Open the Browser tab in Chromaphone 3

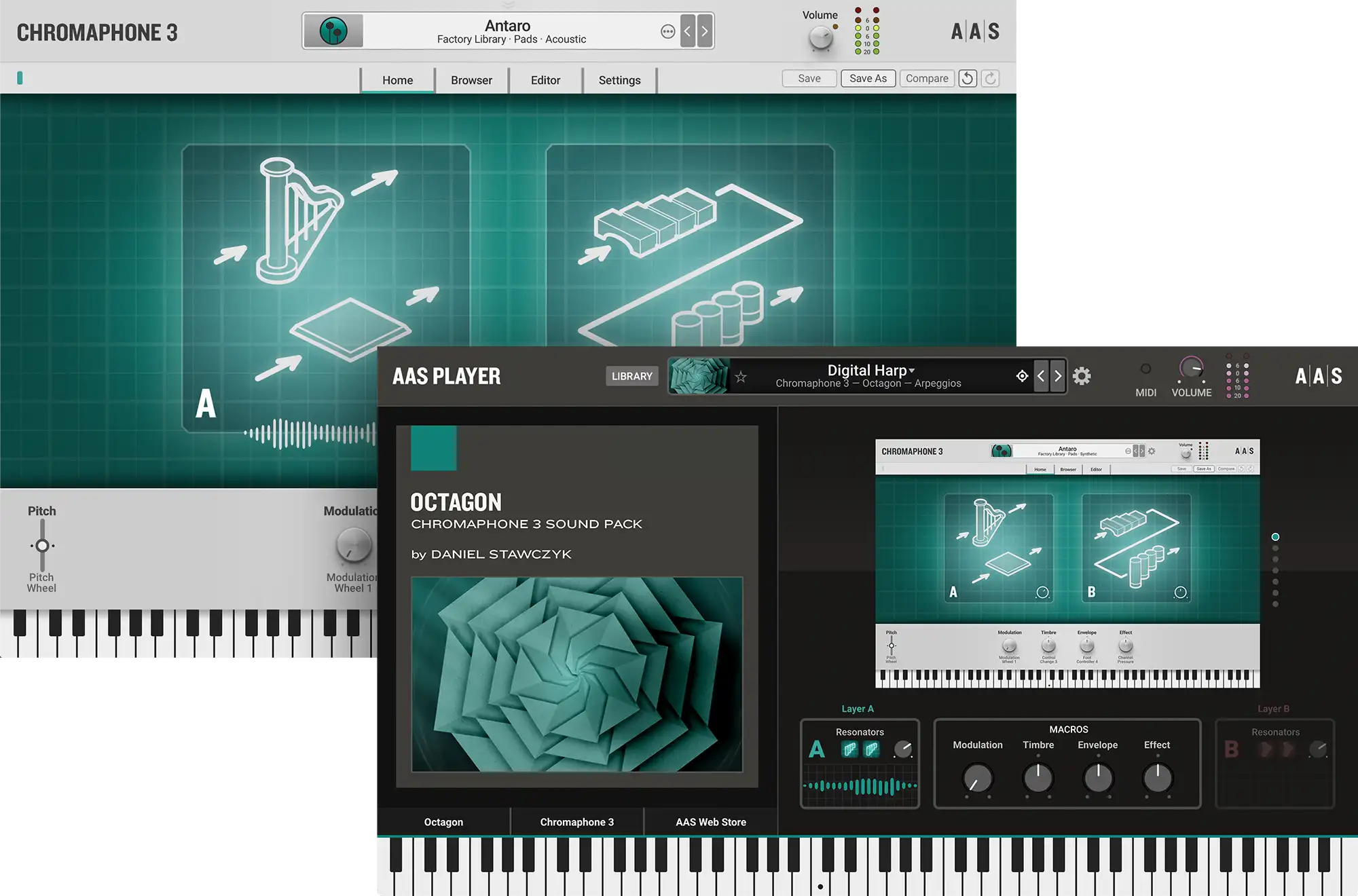tap(471, 80)
